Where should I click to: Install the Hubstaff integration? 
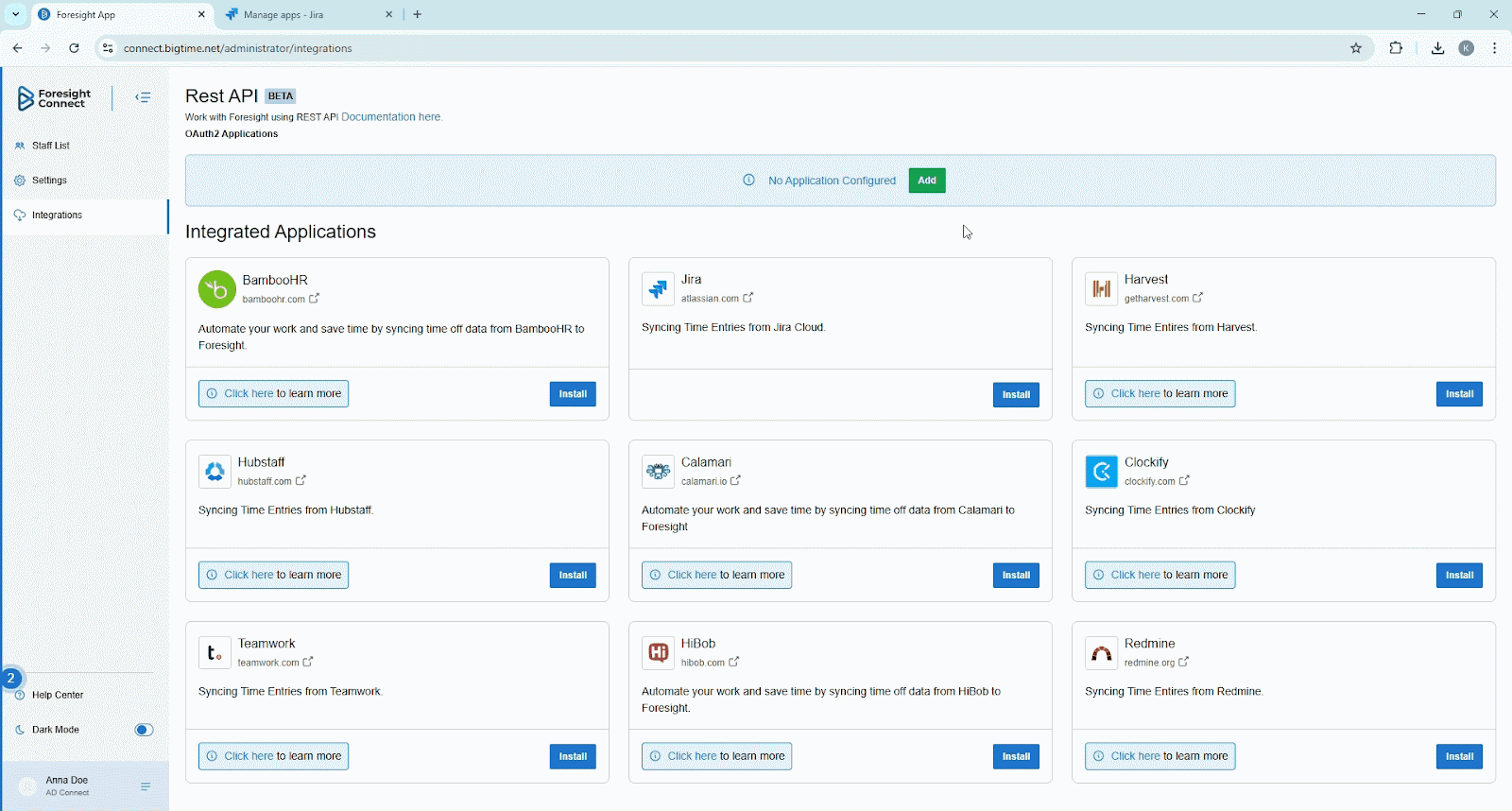[x=573, y=576]
